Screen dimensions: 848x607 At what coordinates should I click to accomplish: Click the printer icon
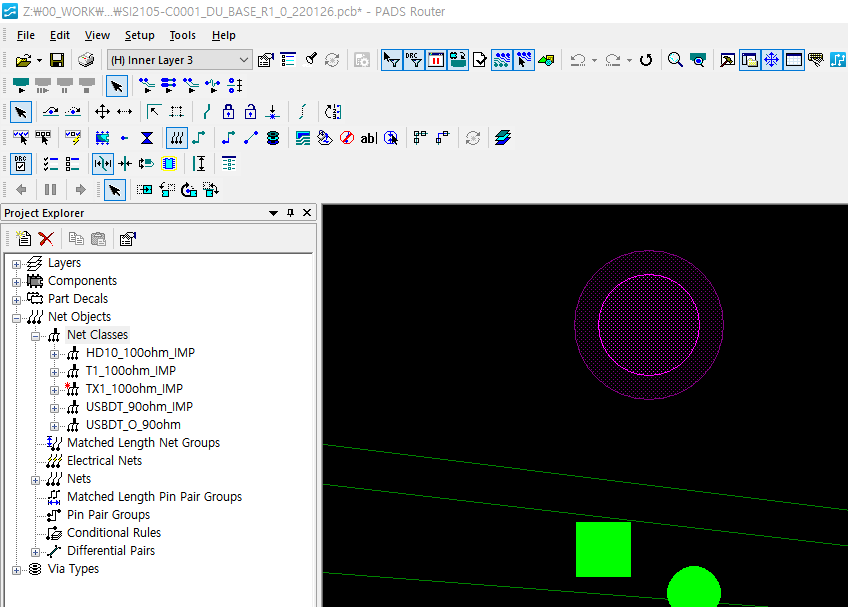pyautogui.click(x=86, y=60)
